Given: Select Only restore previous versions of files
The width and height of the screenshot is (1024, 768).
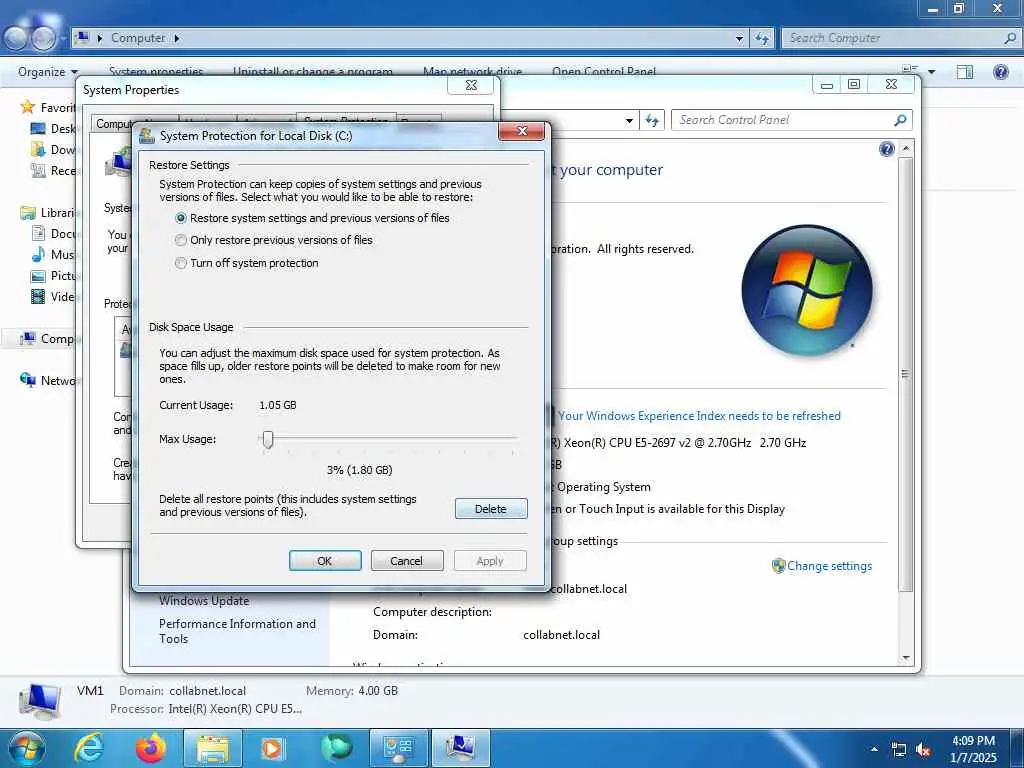Looking at the screenshot, I should [274, 240].
